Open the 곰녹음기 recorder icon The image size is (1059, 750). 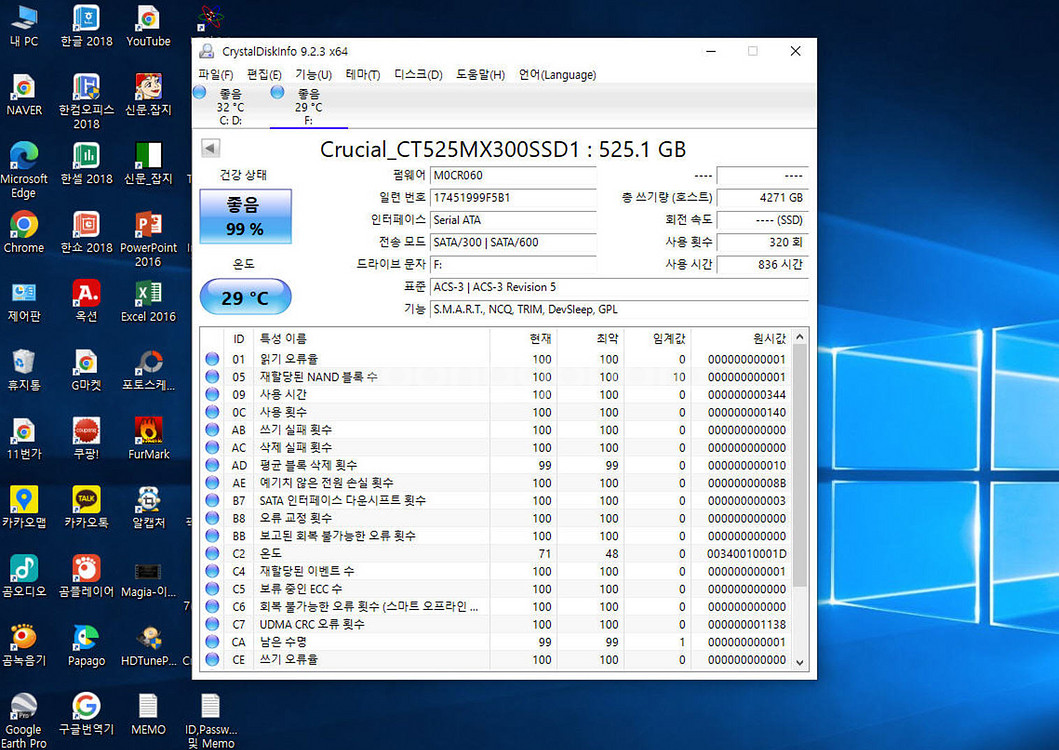[x=24, y=645]
